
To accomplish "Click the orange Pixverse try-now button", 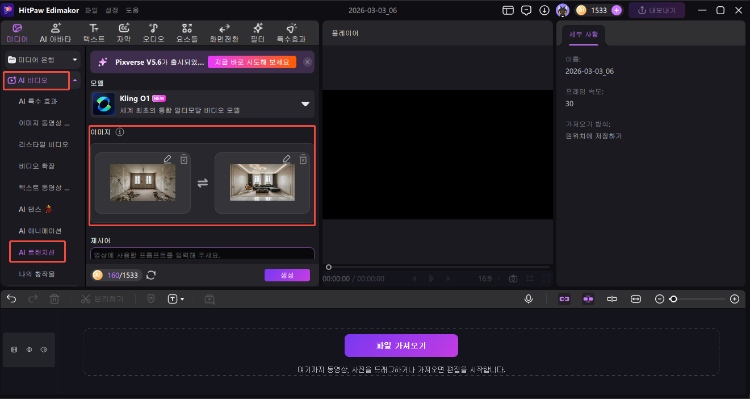I will click(x=252, y=62).
